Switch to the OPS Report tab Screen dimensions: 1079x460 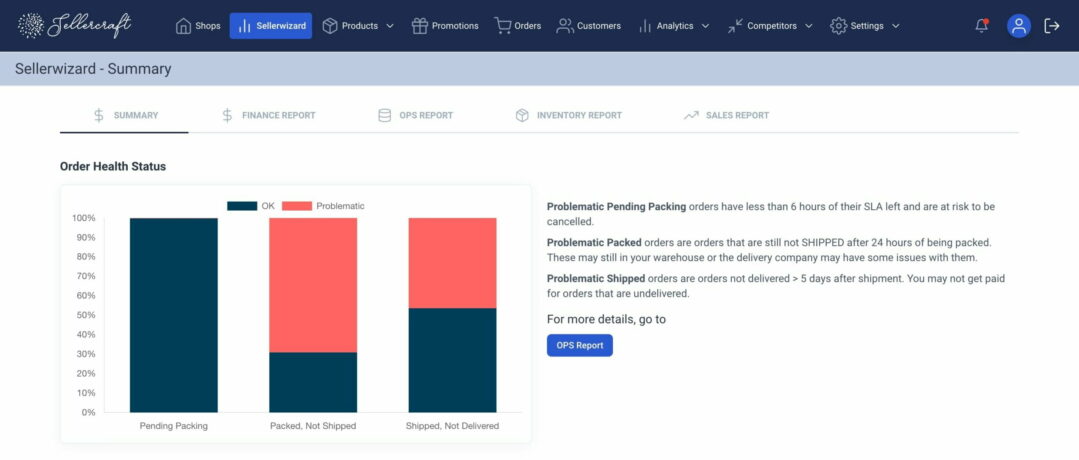[x=416, y=115]
